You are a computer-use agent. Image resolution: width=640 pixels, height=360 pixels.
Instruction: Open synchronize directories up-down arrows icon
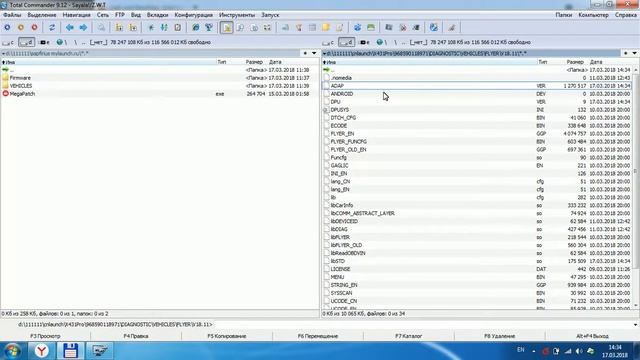tap(164, 27)
